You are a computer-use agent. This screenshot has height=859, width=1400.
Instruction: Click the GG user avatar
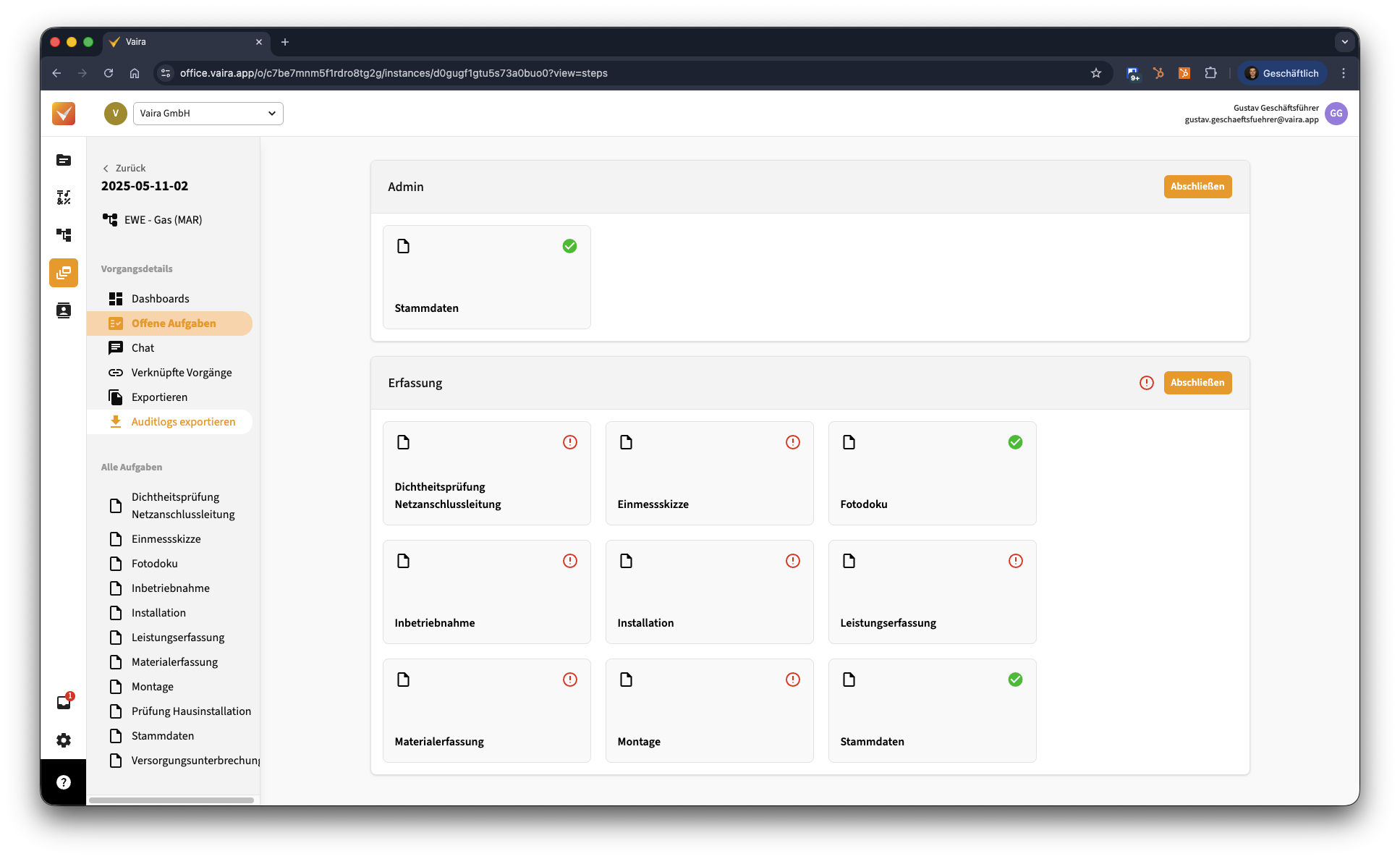1336,114
